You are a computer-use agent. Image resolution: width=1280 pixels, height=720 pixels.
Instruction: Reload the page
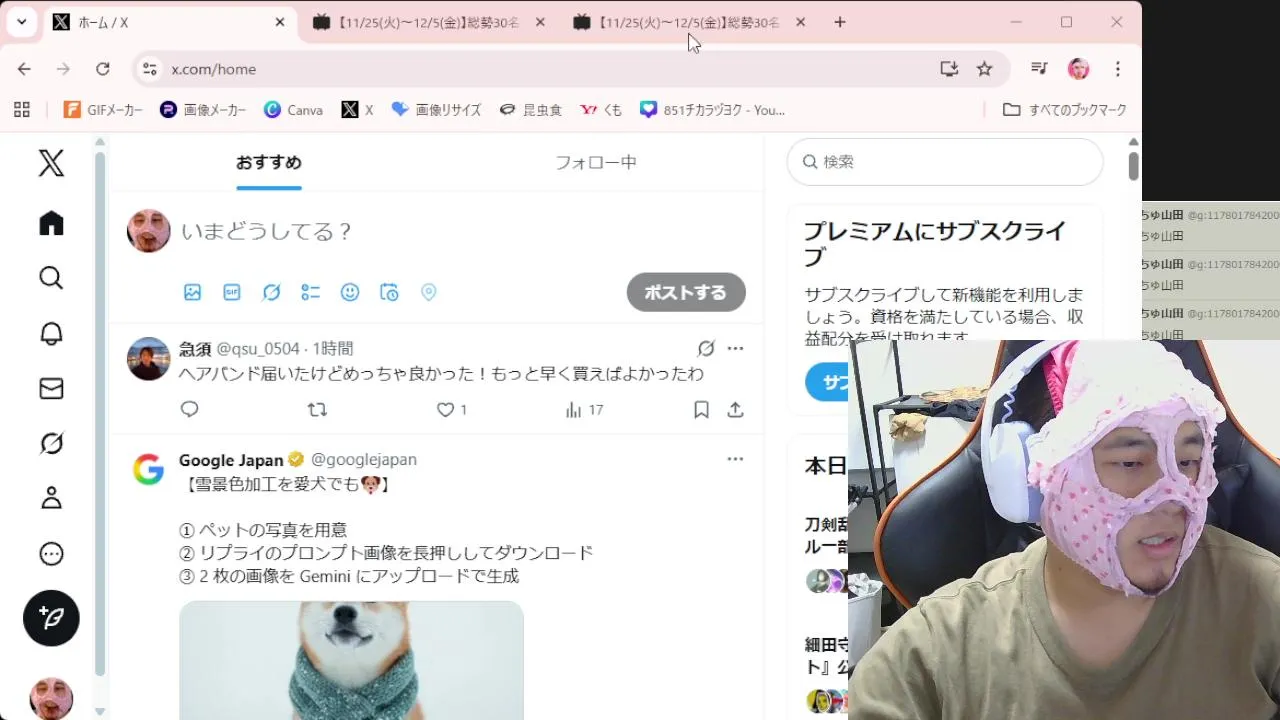pos(102,69)
